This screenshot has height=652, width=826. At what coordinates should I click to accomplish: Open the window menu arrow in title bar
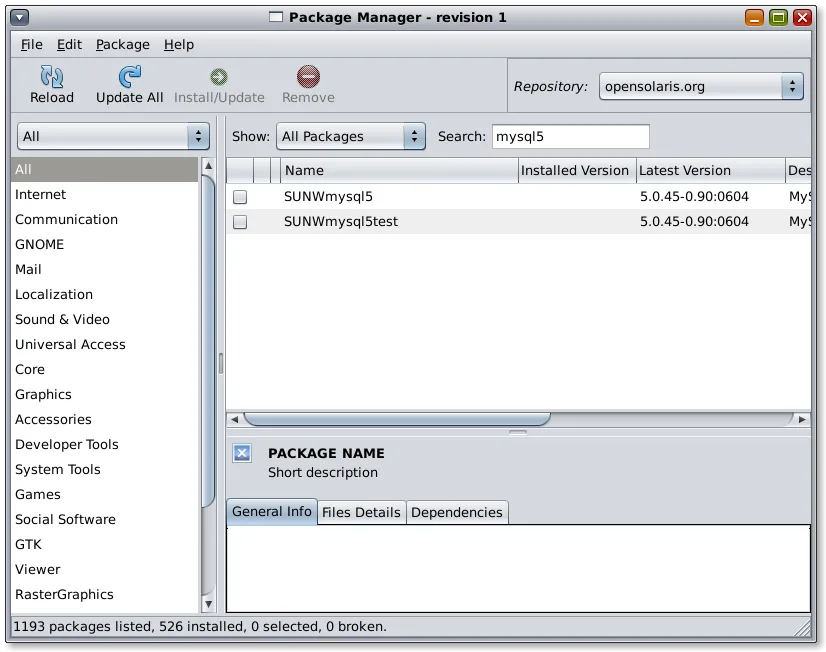click(x=19, y=17)
